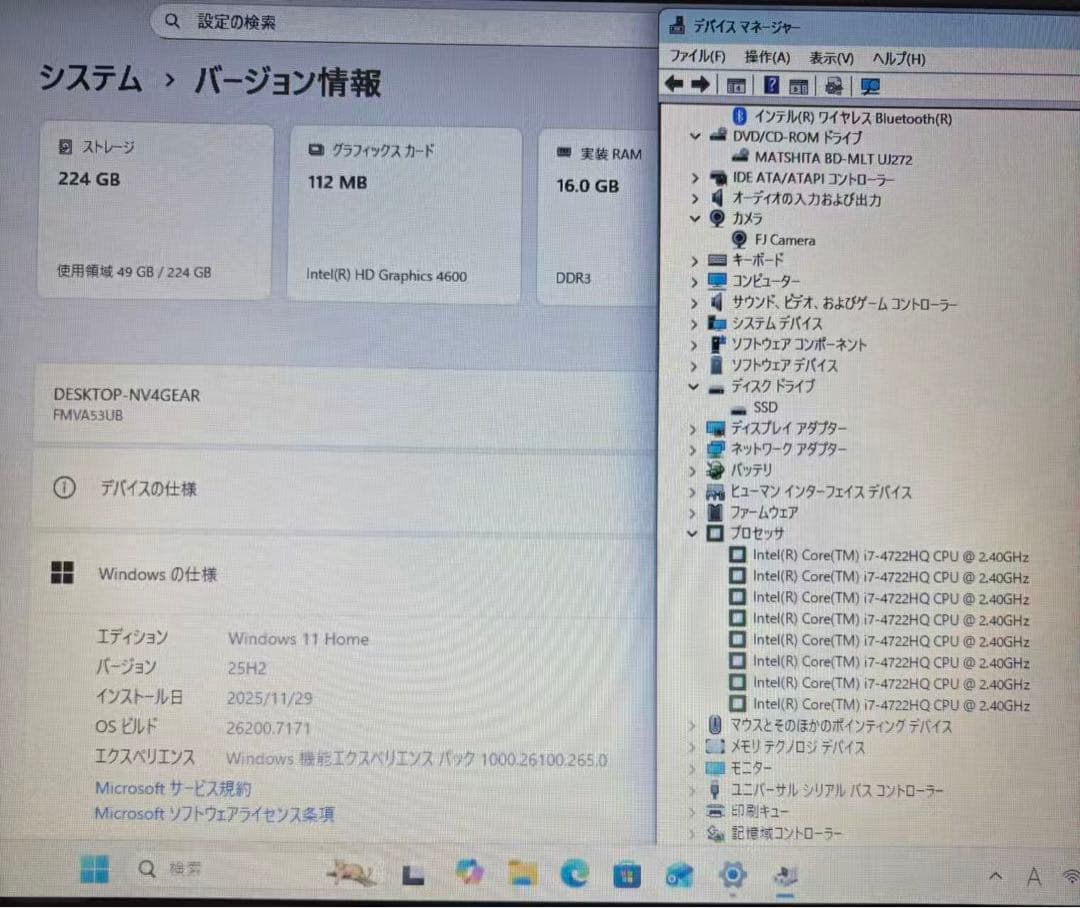Open the 操作(A) menu in Device Manager
The width and height of the screenshot is (1080, 908).
point(767,58)
